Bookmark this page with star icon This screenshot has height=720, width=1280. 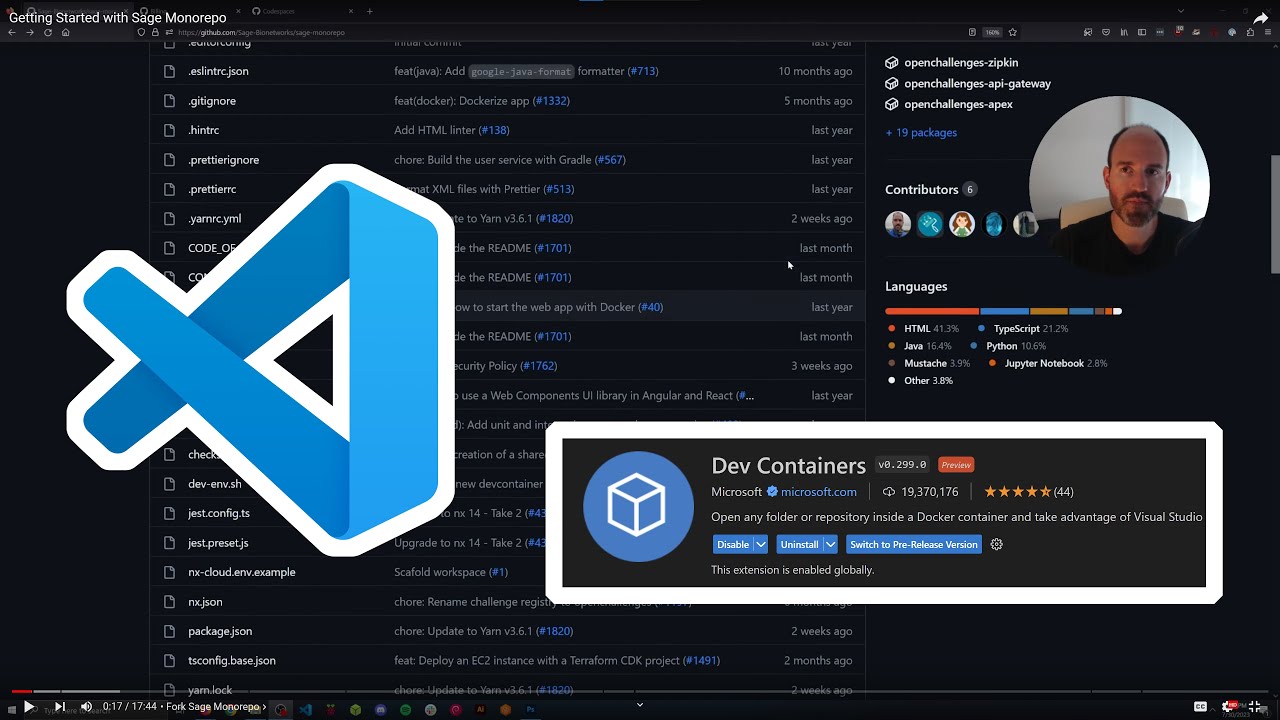point(1012,32)
